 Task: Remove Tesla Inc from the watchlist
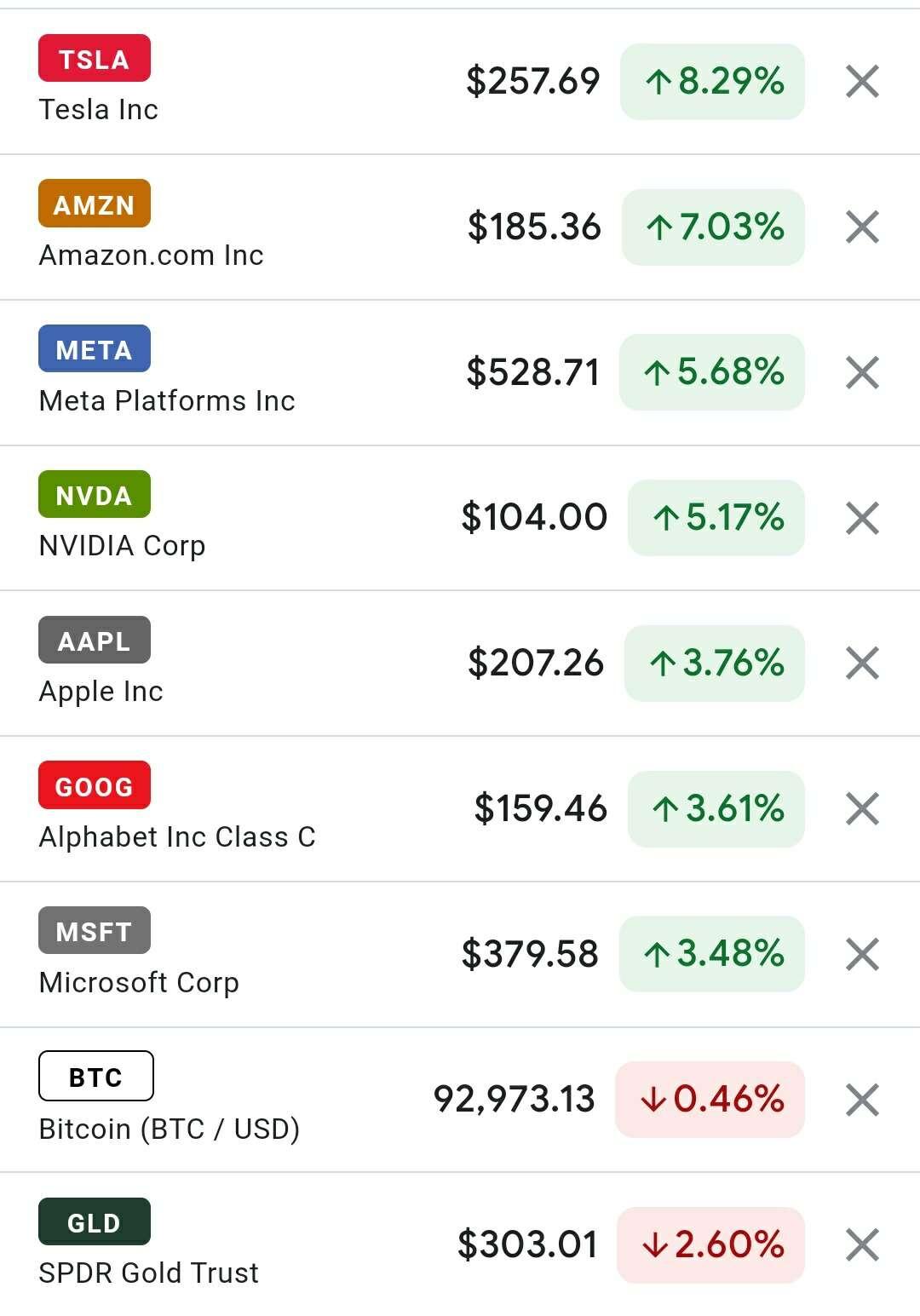coord(862,82)
